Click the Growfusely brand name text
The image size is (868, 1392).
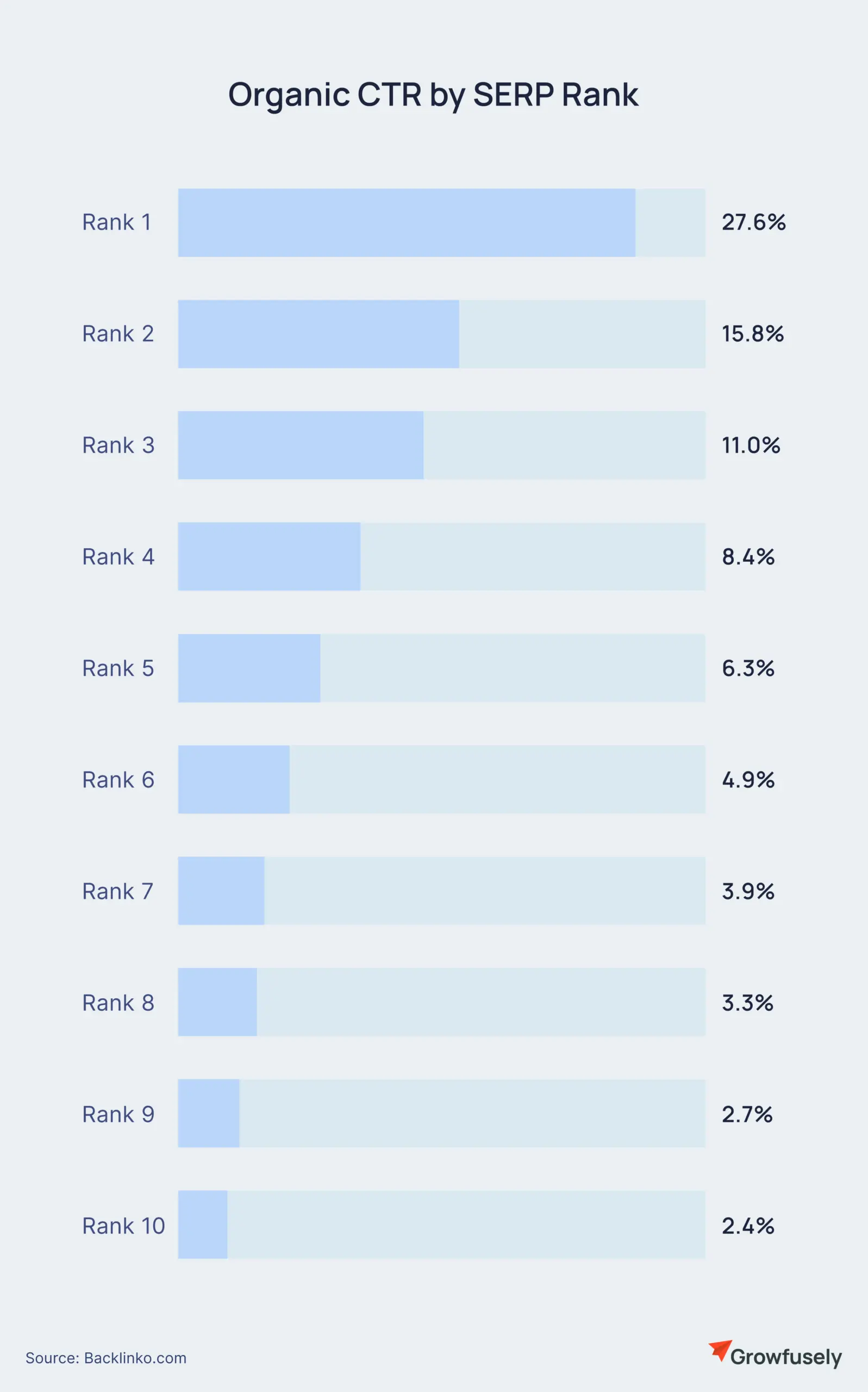(785, 1357)
